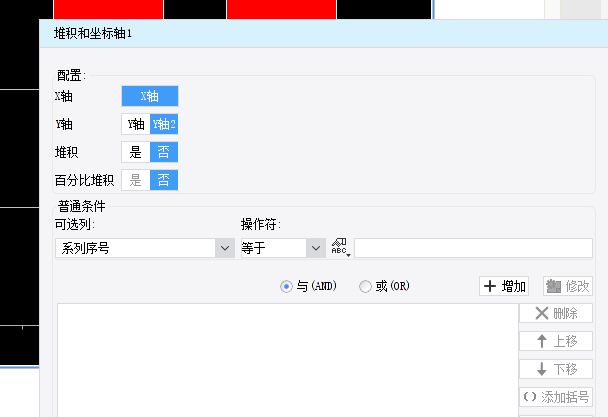Click the ABC formula type icon
This screenshot has height=417, width=608.
click(341, 247)
